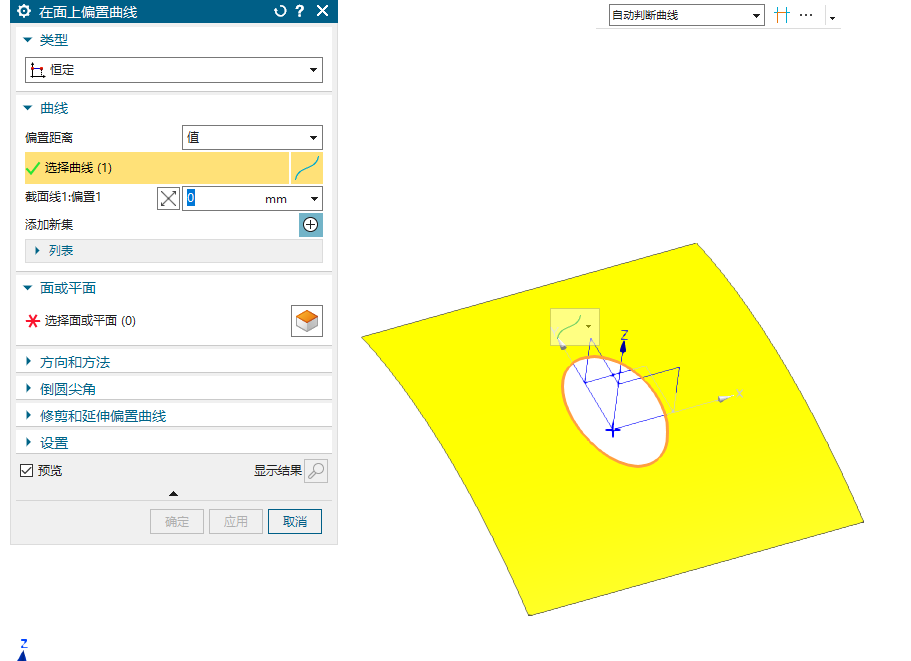Screen dimensions: 911x661
Task: Collapse the dialog with the up-arrow
Action: [173, 494]
